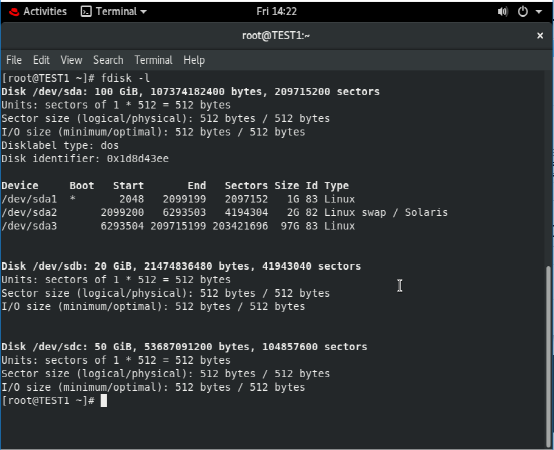Click the terminal vertical scrollbar thumb
554x450 pixels.
[548, 356]
